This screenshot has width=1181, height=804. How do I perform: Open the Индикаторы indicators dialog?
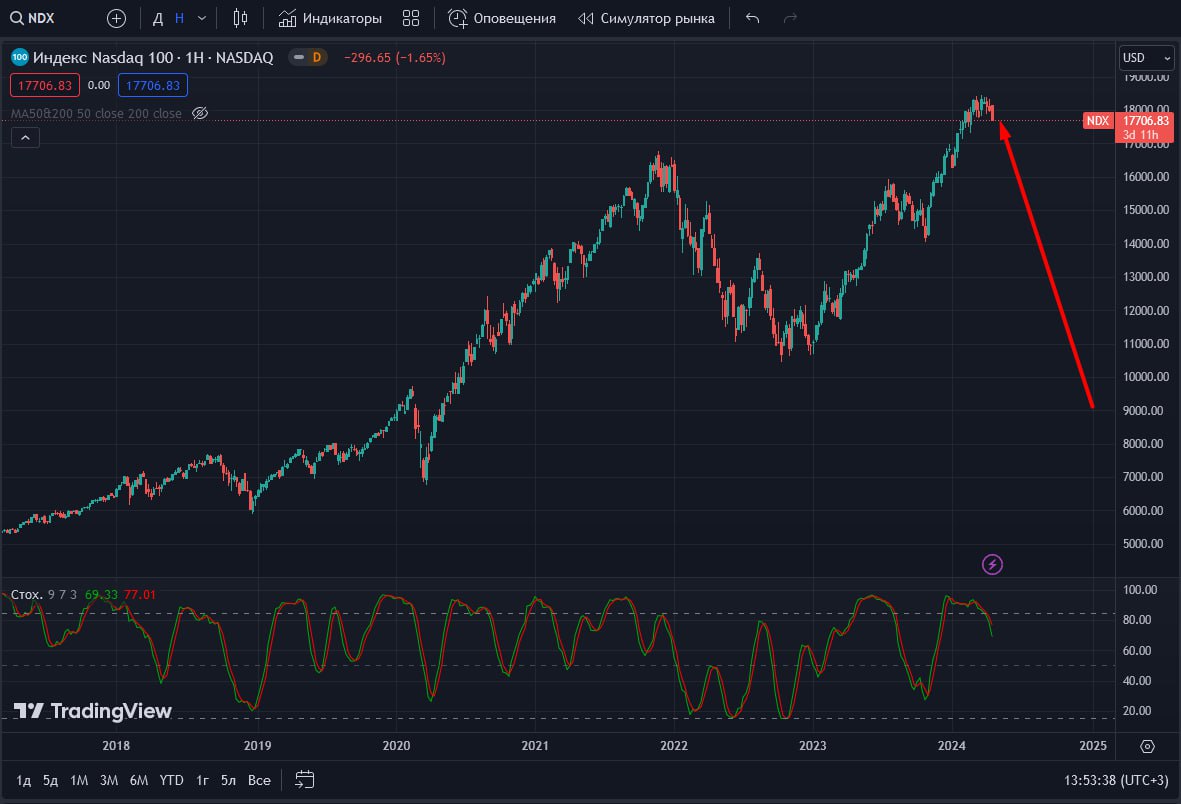point(330,18)
